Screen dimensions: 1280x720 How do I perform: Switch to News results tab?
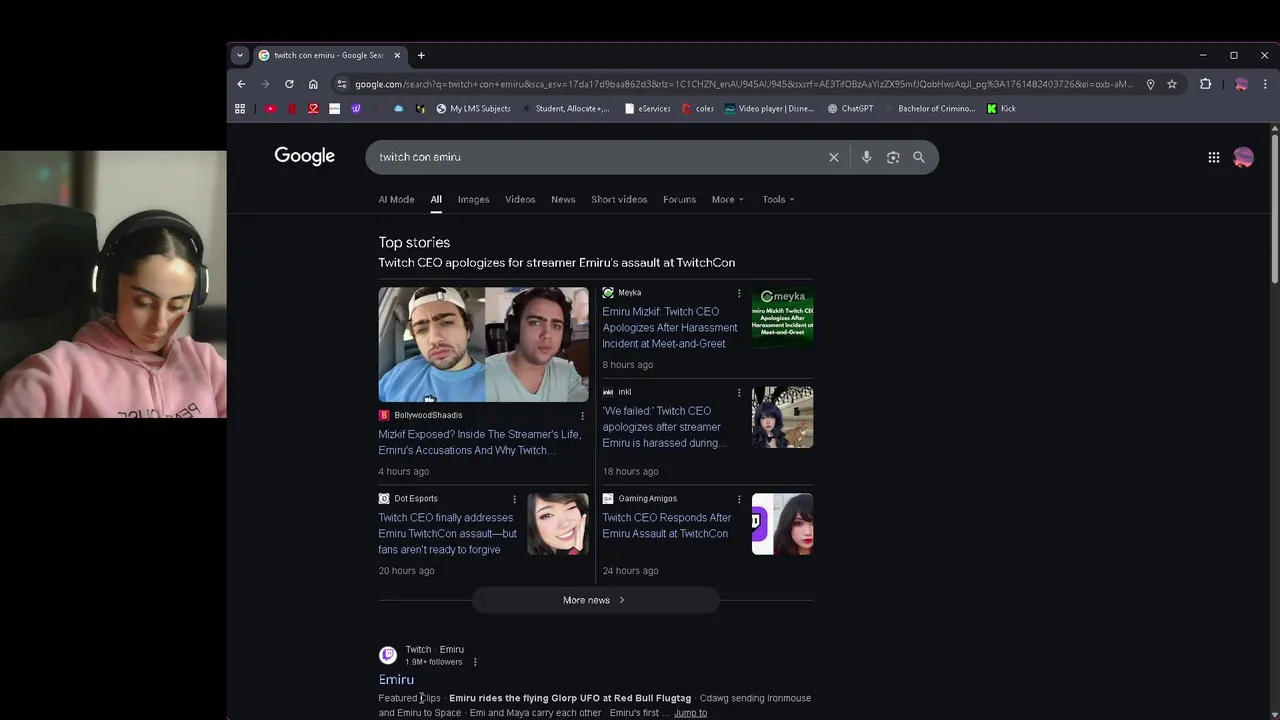pos(563,199)
